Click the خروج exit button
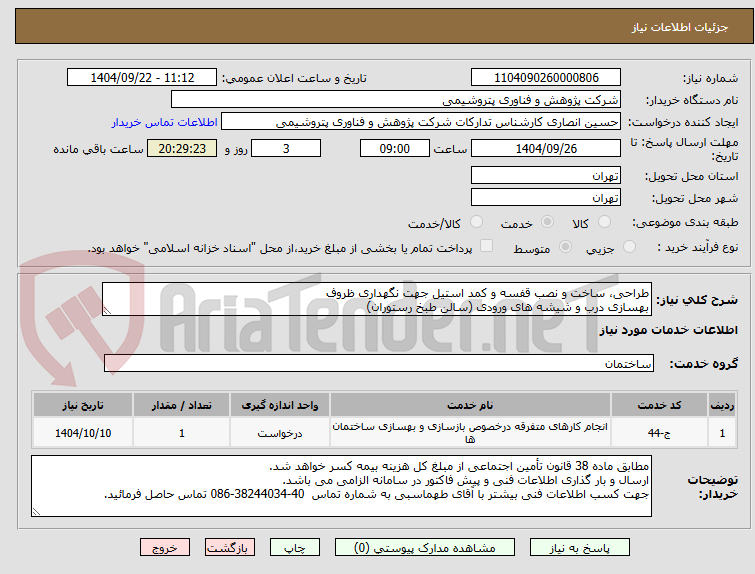Viewport: 755px width, 574px height. (x=165, y=548)
